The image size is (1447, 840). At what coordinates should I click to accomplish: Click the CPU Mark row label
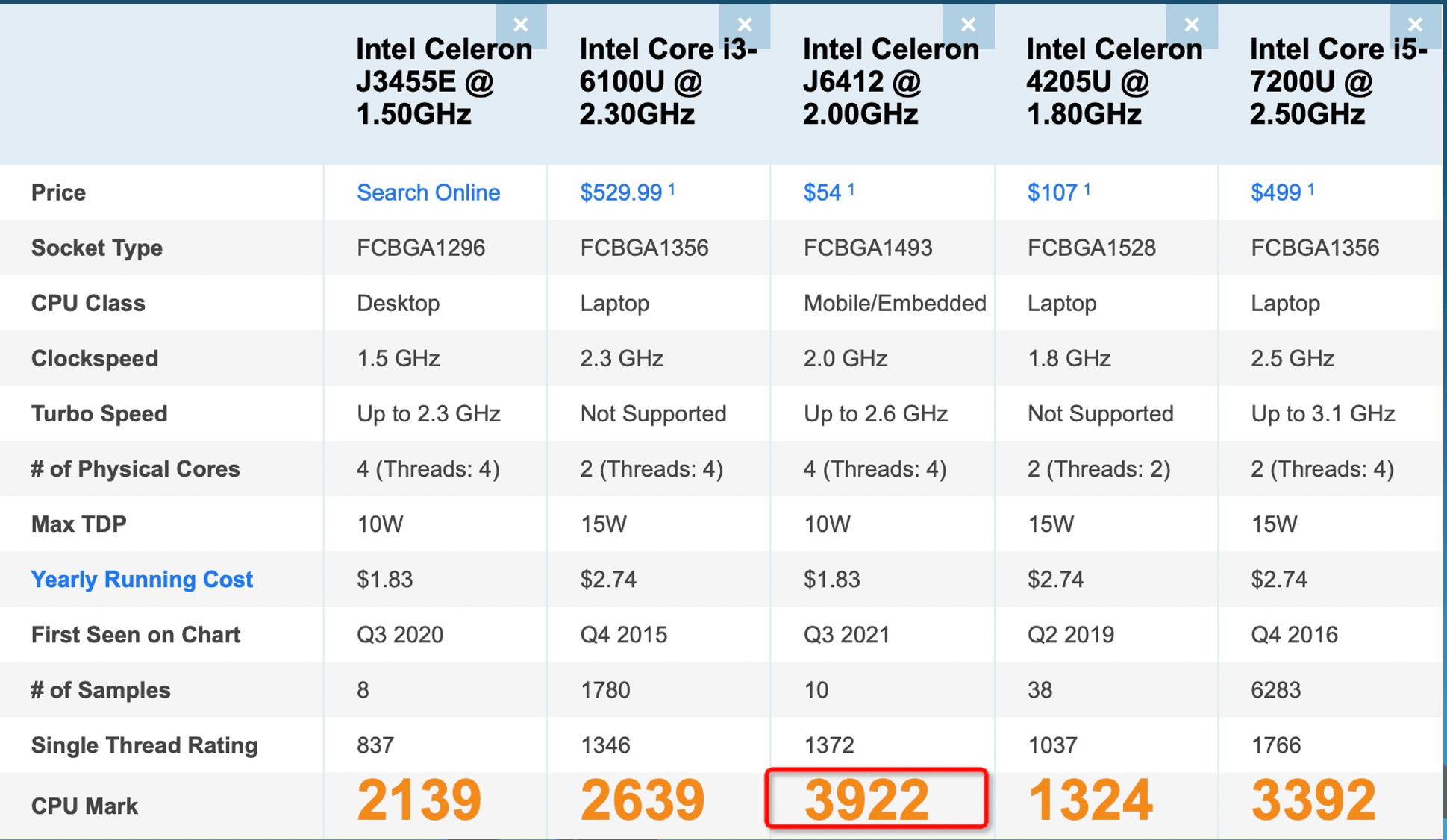(x=84, y=806)
